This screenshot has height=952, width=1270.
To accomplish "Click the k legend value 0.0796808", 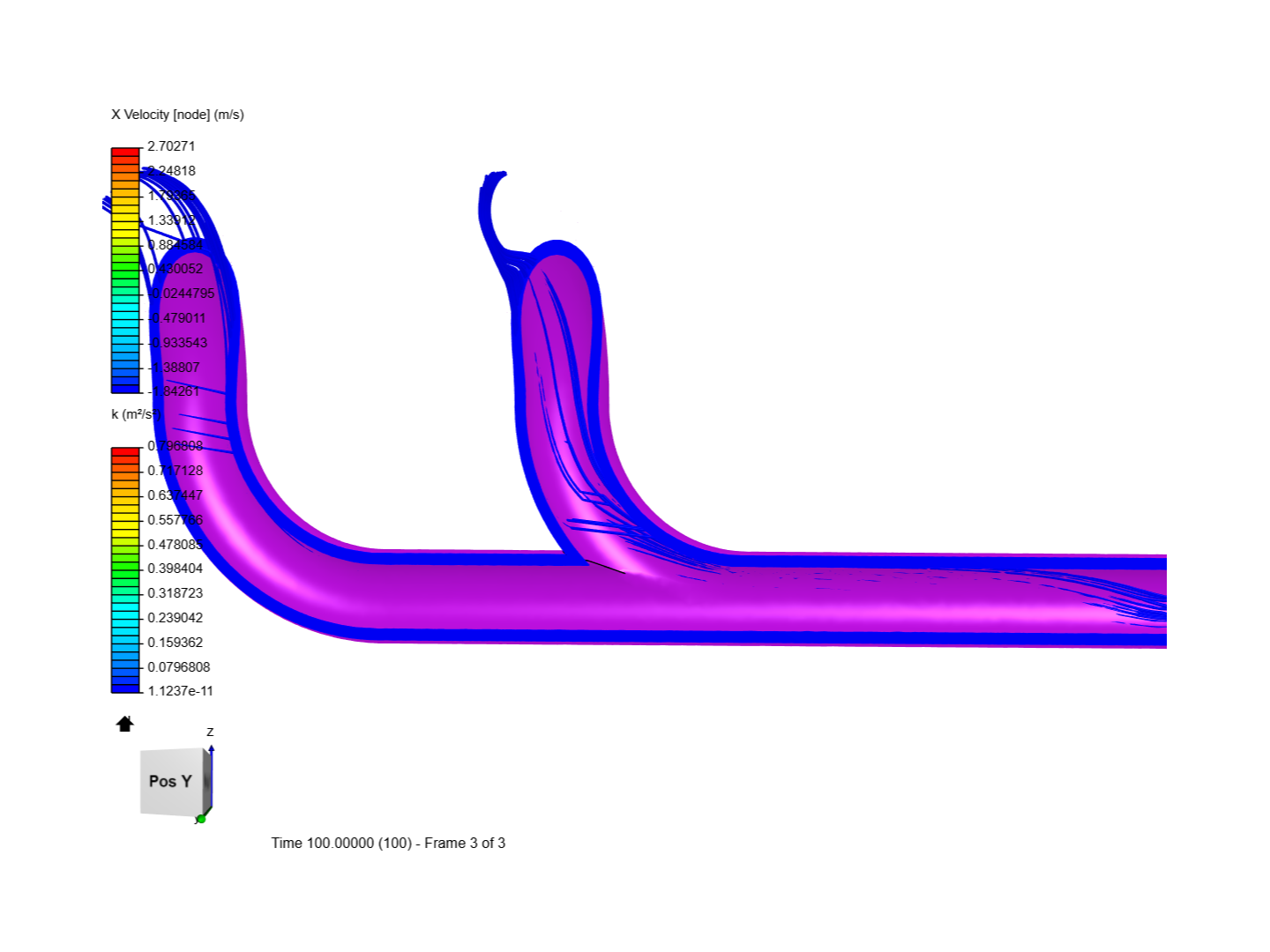I will pyautogui.click(x=178, y=667).
